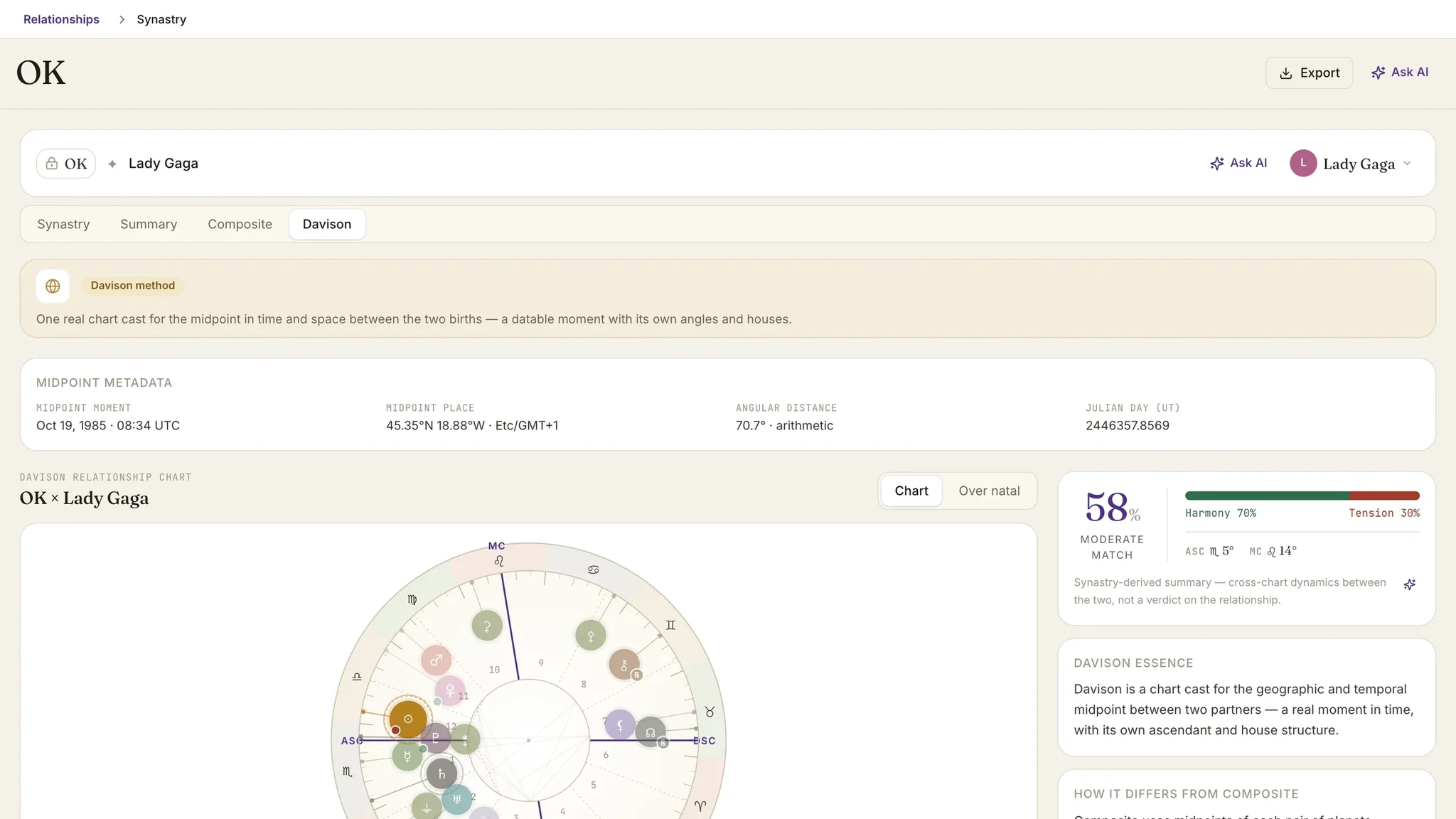Select the Venus glyph on the chart
The height and width of the screenshot is (819, 1456).
pos(449,690)
